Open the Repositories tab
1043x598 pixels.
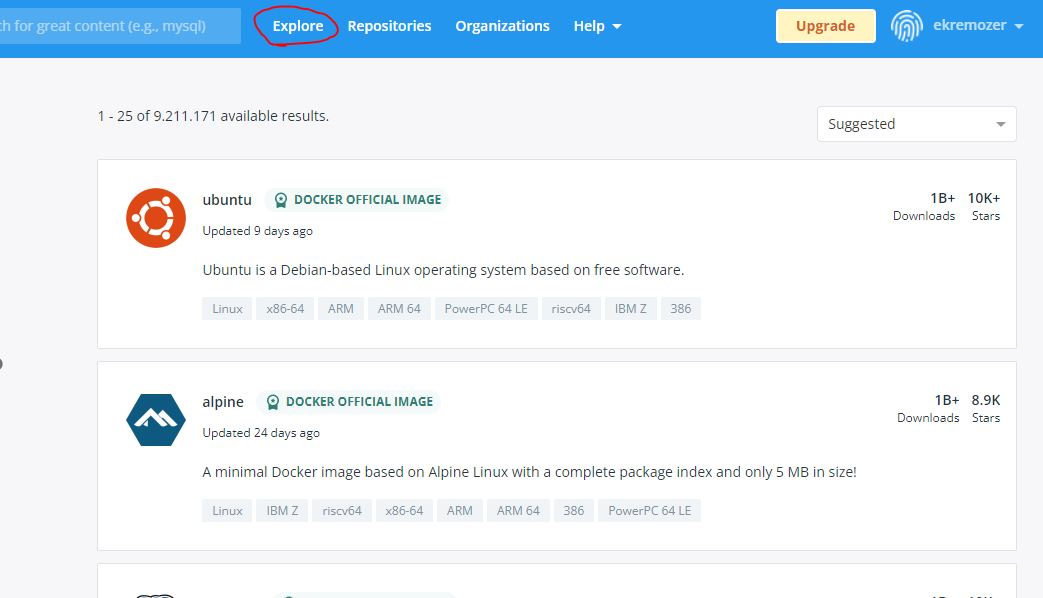coord(389,26)
